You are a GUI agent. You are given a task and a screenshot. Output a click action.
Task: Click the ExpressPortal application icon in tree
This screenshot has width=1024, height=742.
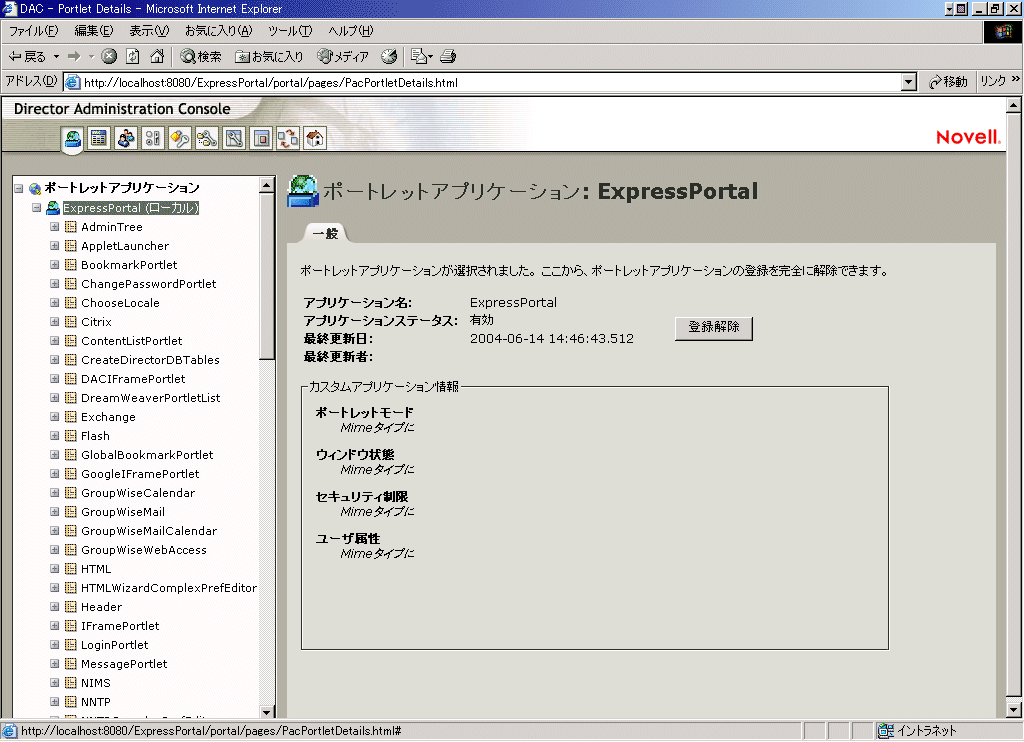[x=53, y=208]
